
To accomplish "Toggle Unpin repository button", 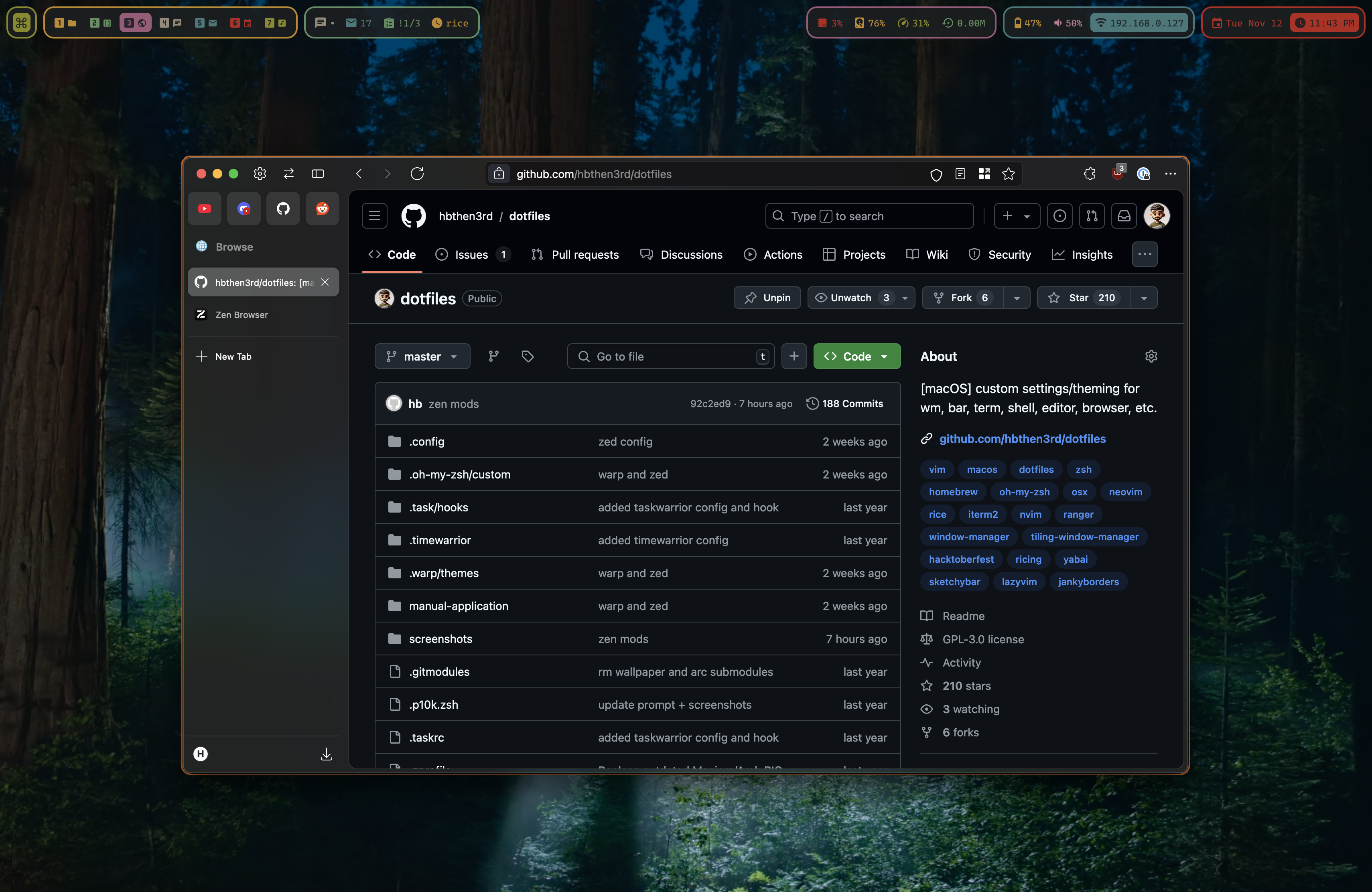I will point(767,298).
